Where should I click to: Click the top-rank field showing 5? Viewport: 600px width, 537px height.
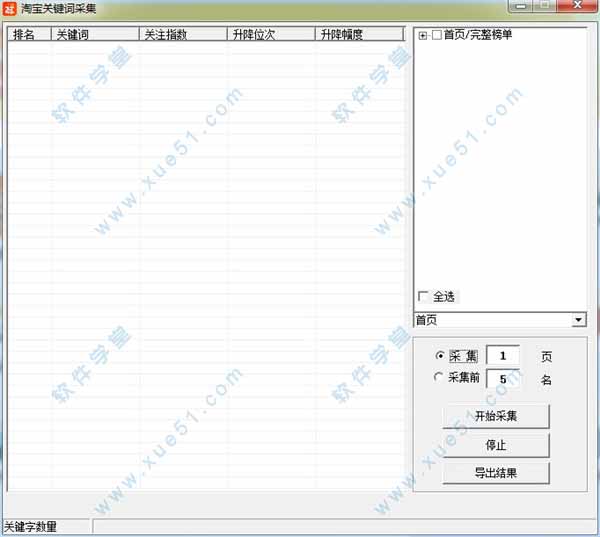point(503,379)
